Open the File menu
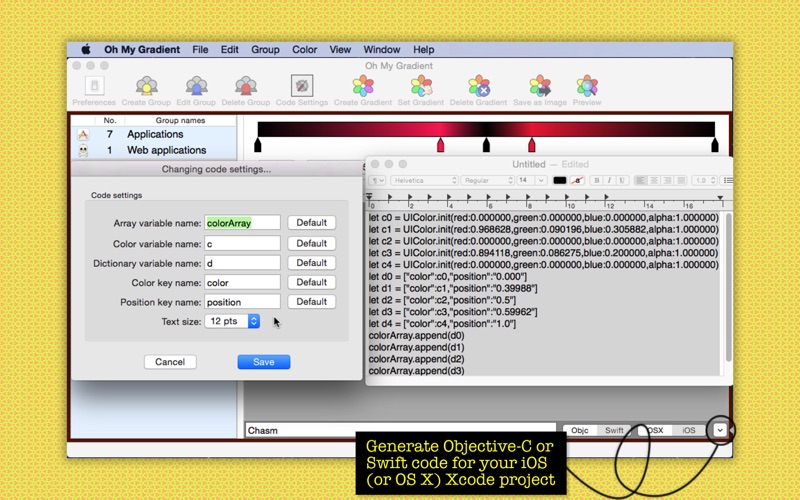The width and height of the screenshot is (800, 500). pyautogui.click(x=200, y=49)
